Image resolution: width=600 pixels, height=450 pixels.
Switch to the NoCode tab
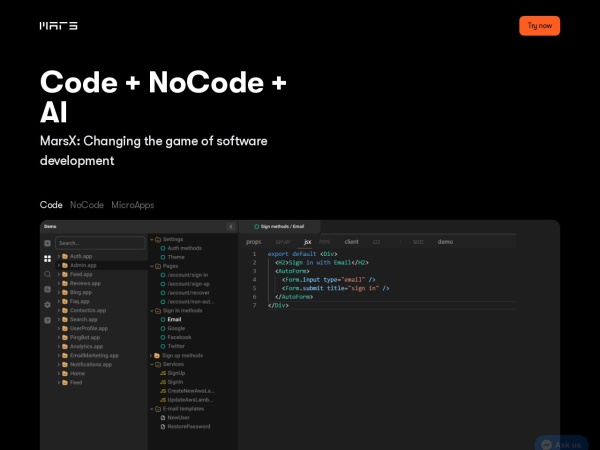[87, 204]
